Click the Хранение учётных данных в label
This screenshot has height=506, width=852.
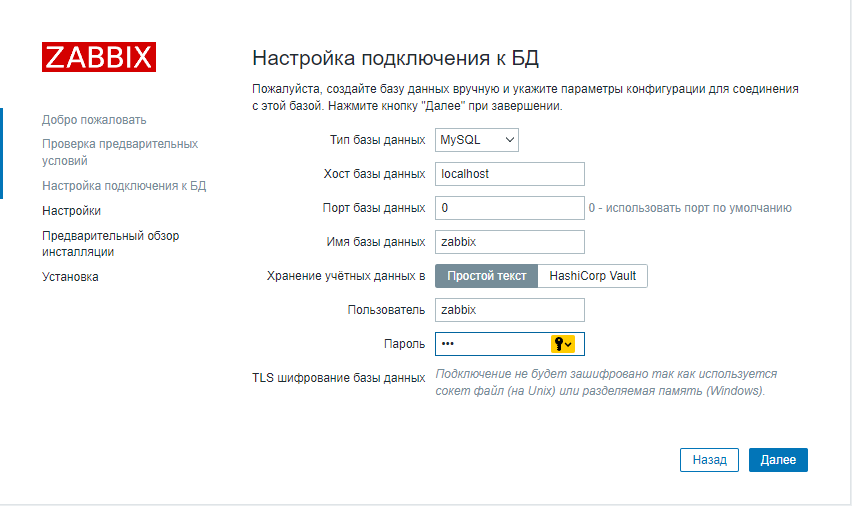[x=346, y=276]
